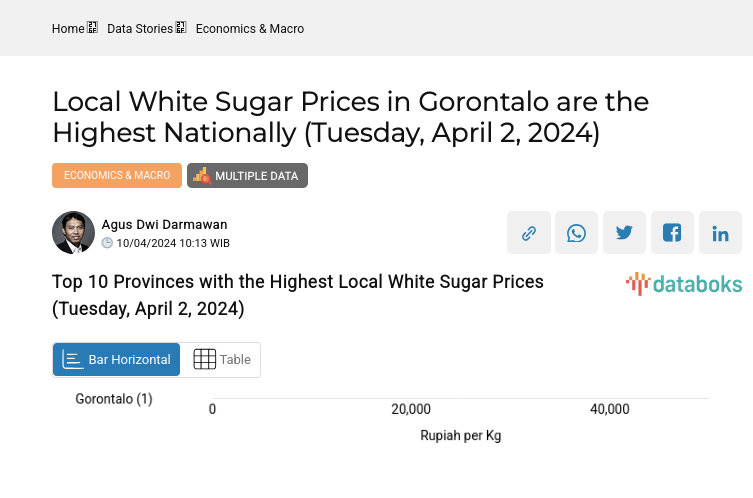Click the Multiple Data chart icon
This screenshot has height=498, width=753.
tap(202, 176)
